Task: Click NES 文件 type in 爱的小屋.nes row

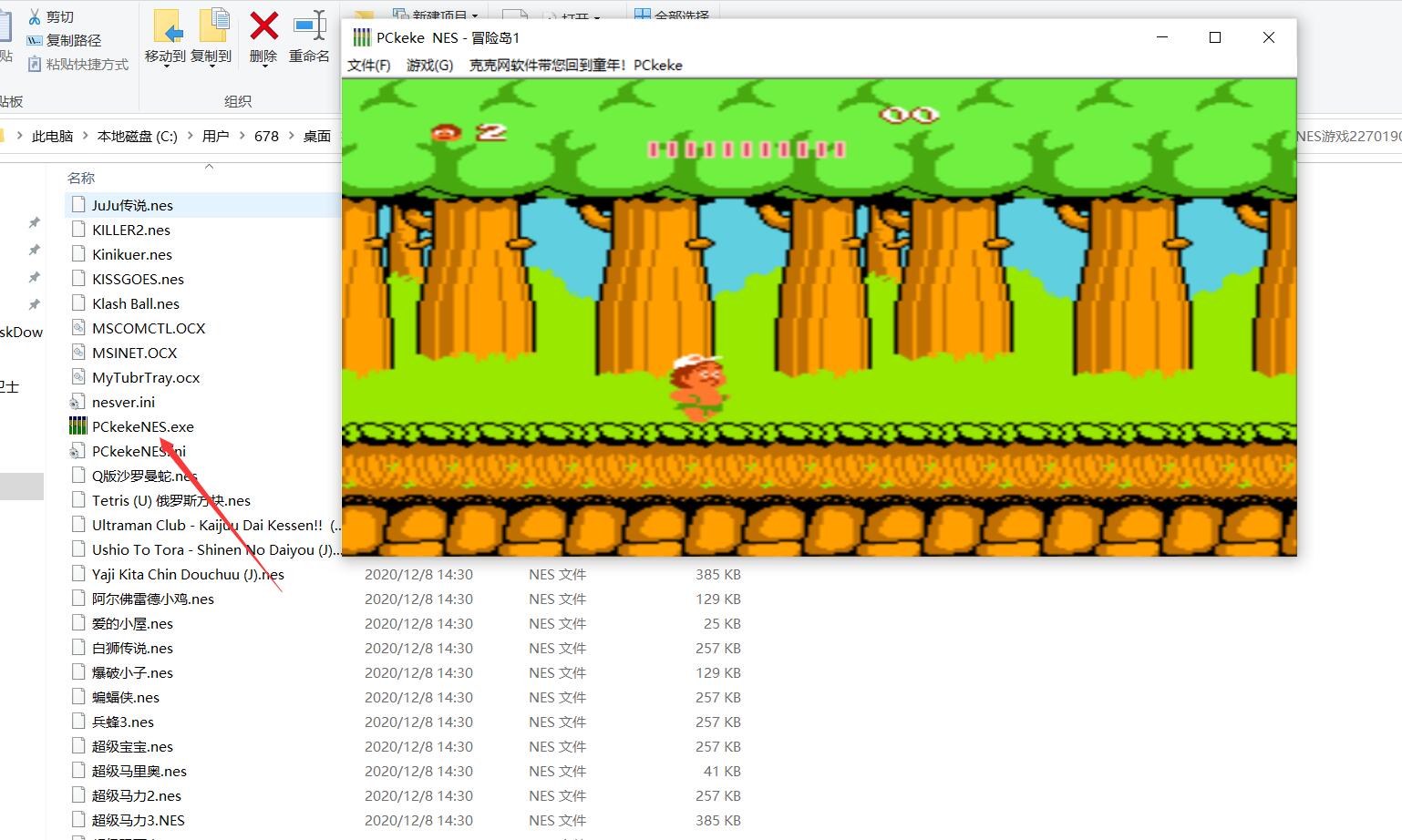Action: pyautogui.click(x=557, y=624)
